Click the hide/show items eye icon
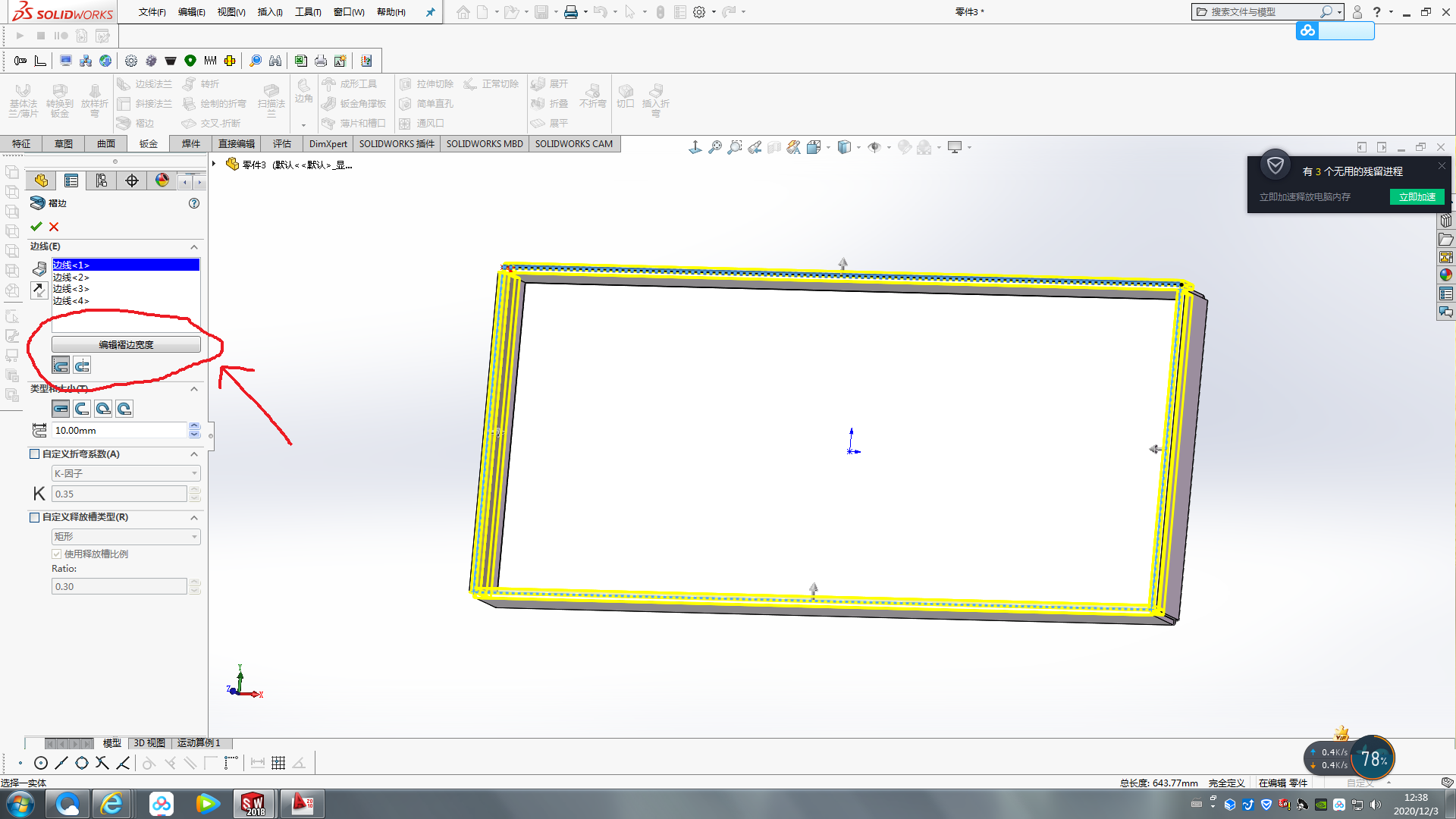 [874, 147]
